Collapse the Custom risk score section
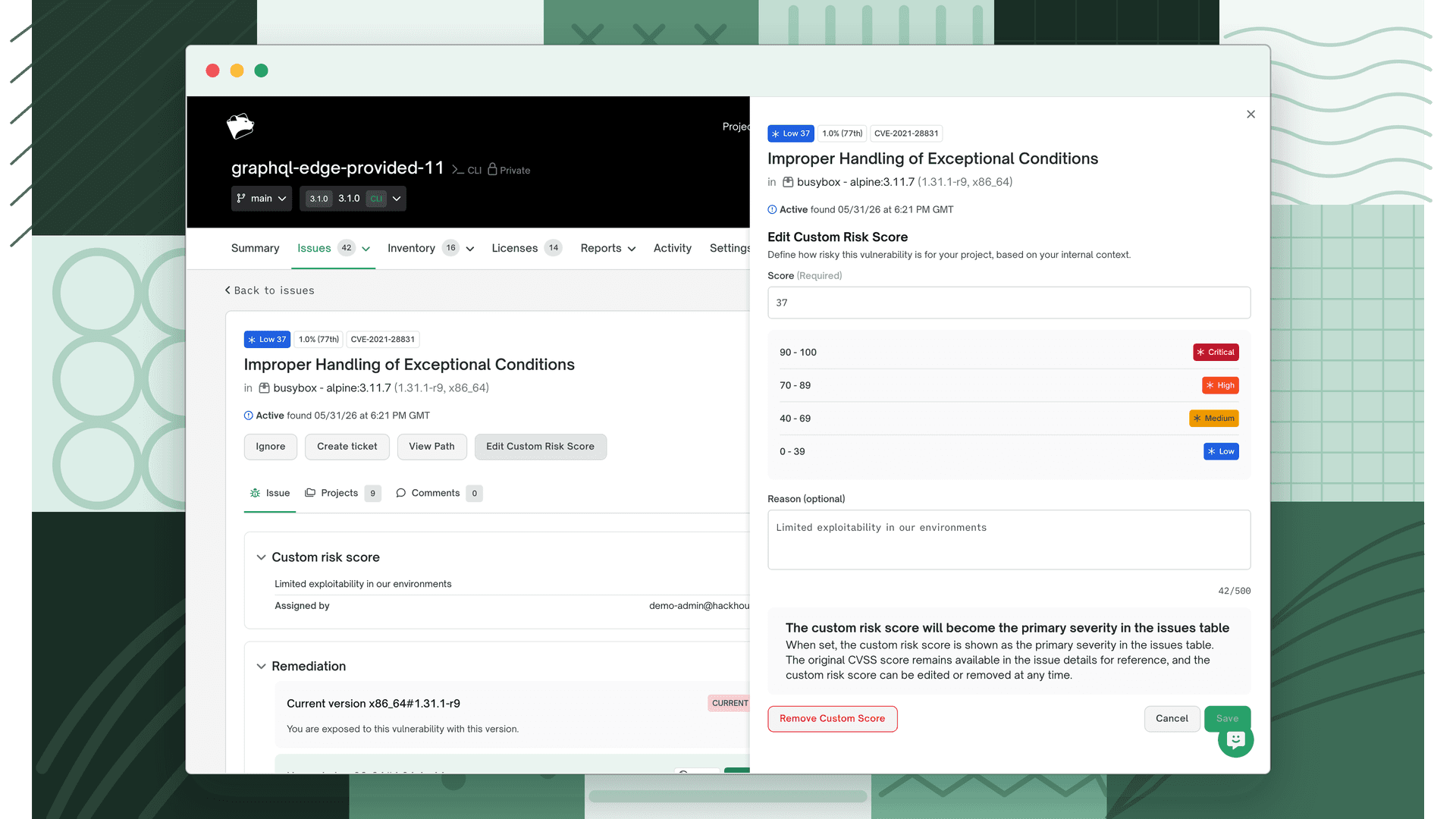The width and height of the screenshot is (1456, 819). click(261, 557)
